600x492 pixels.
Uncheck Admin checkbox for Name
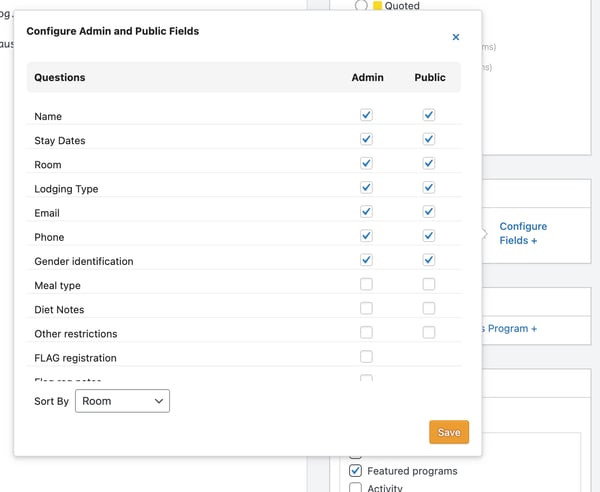366,115
